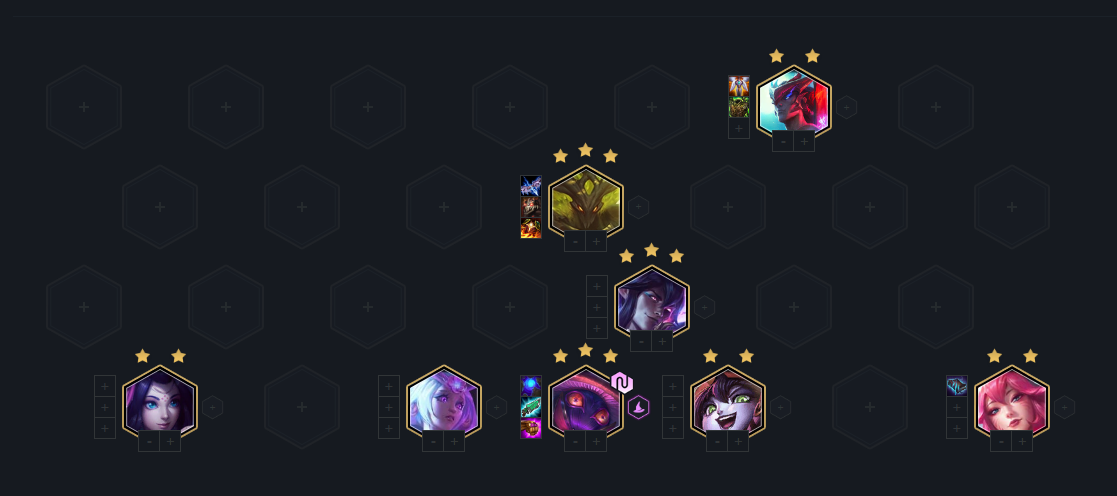Click the empty item slot under pink-haired champion's item
The width and height of the screenshot is (1117, 496).
coord(957,408)
